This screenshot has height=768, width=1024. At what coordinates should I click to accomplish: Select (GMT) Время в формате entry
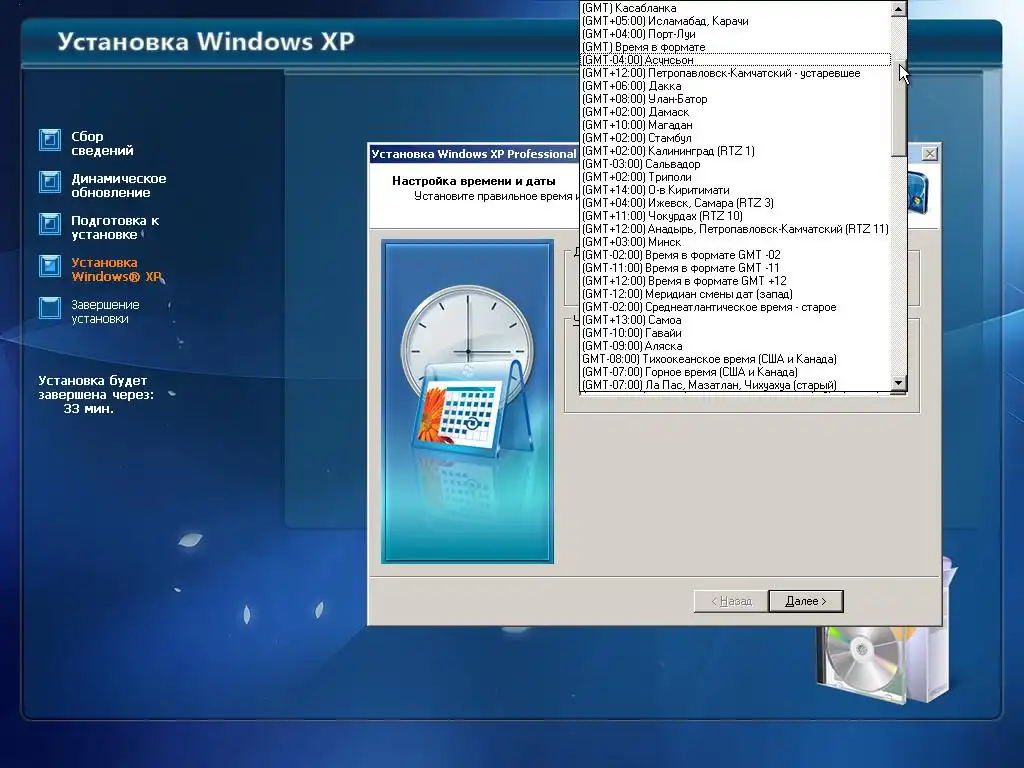click(735, 47)
